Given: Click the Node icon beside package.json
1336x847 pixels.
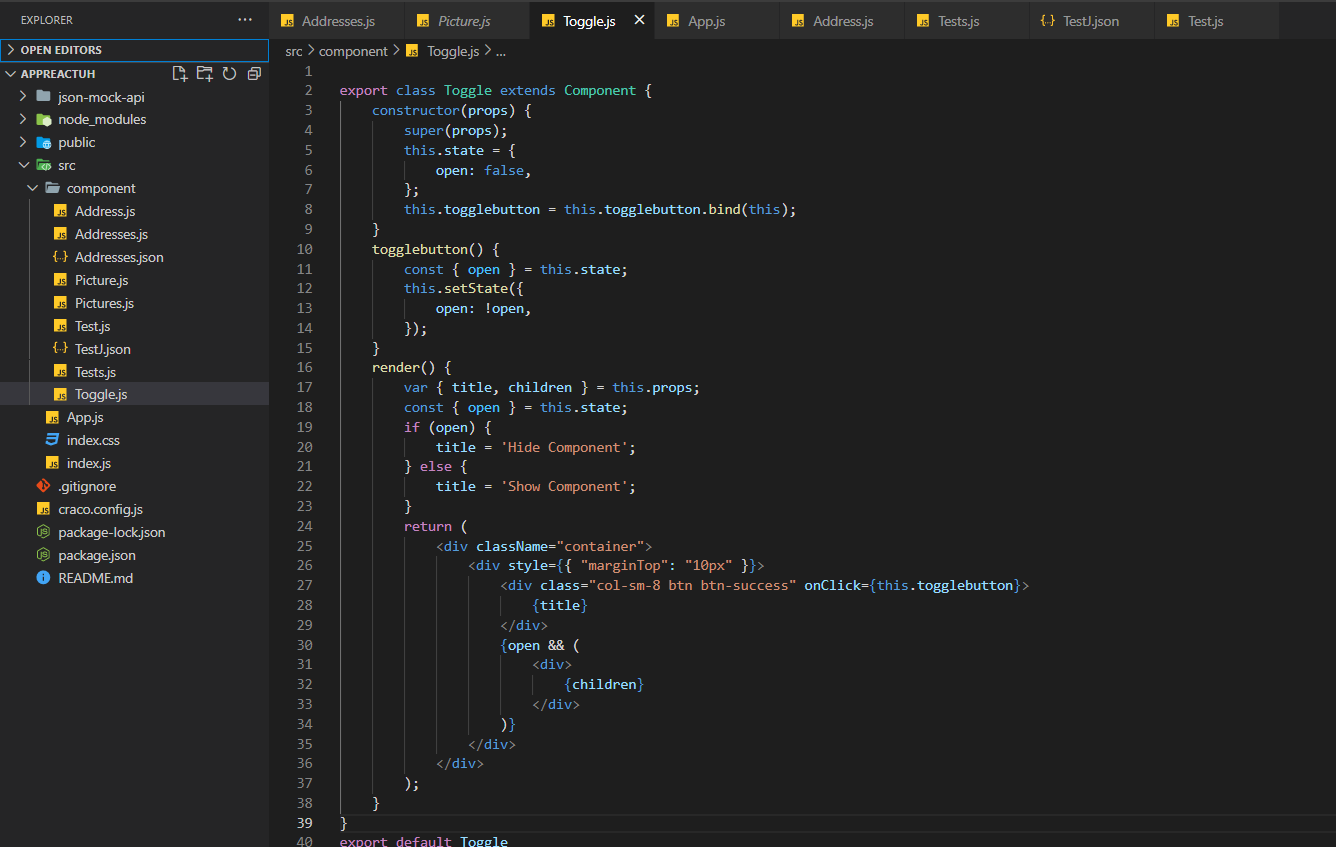Looking at the screenshot, I should [x=43, y=555].
